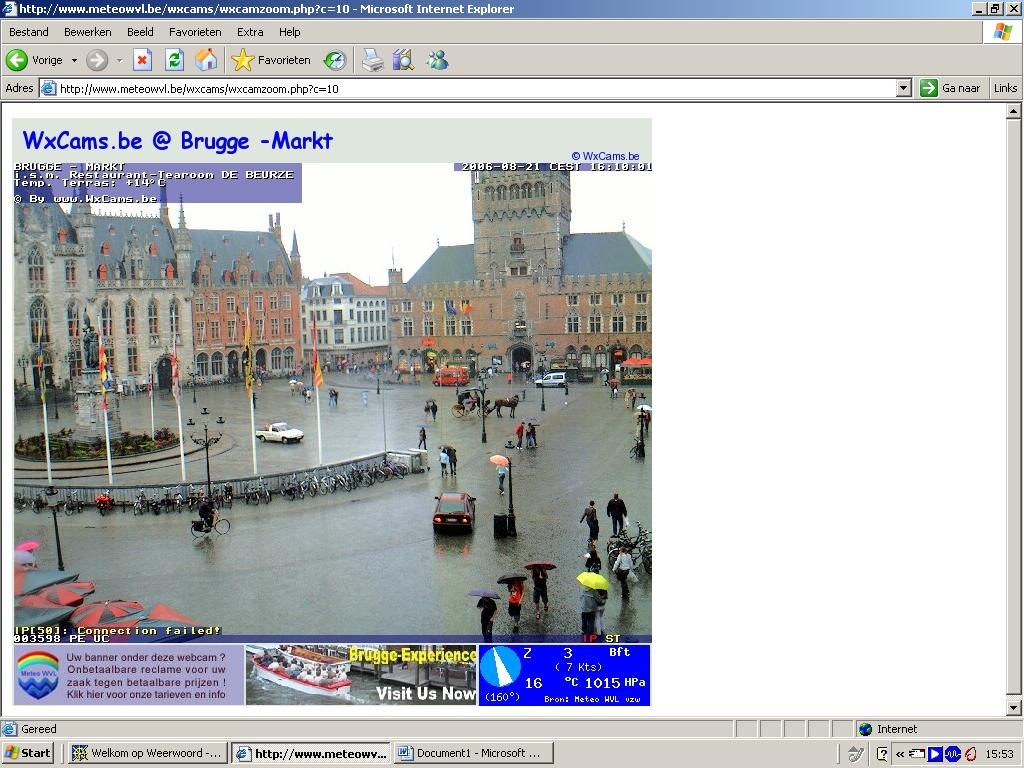Open the Favorieten star toolbar button
Image resolution: width=1024 pixels, height=768 pixels.
(271, 60)
